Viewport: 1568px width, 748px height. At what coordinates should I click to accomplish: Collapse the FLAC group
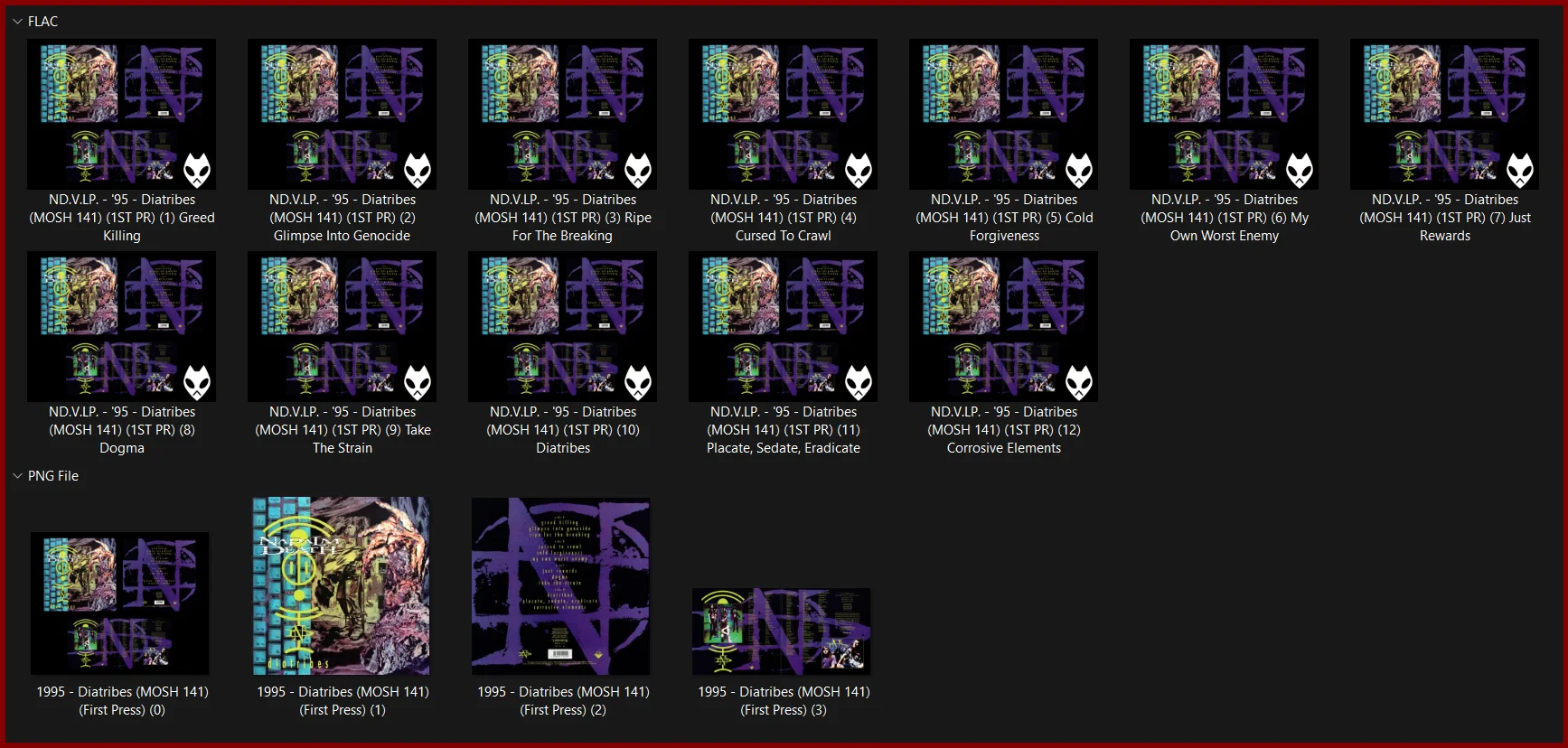pyautogui.click(x=17, y=21)
